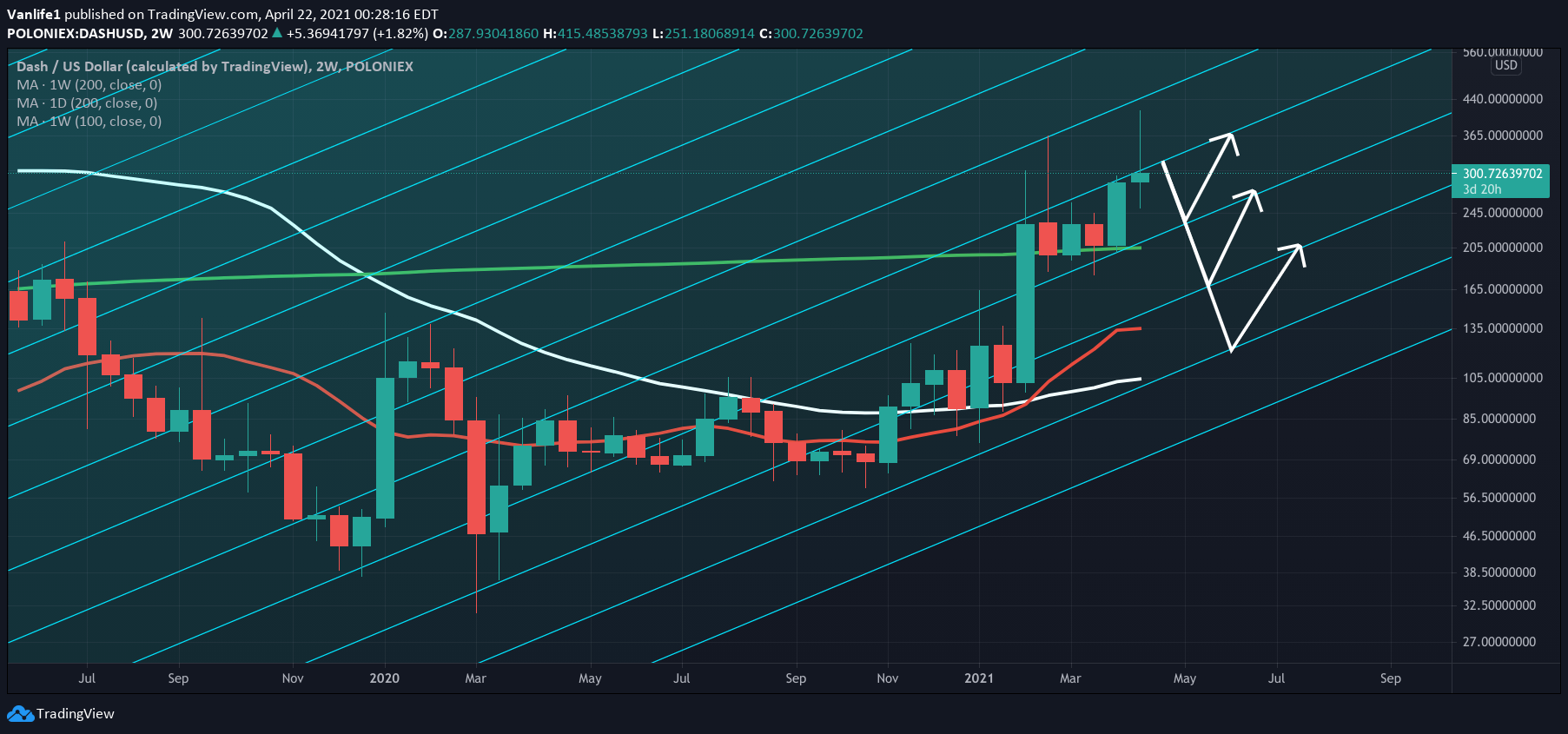The image size is (1568, 734).
Task: Select the MA 1W (100, close, 0) legend
Action: 89,122
